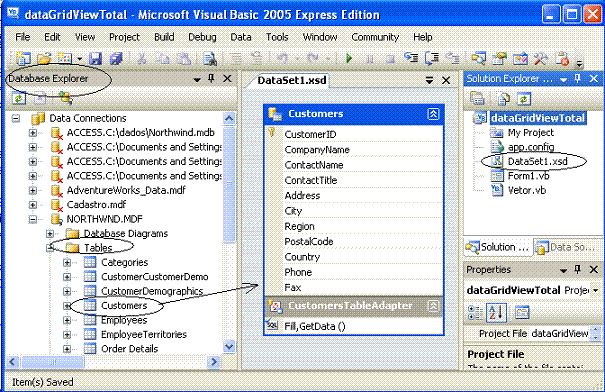Collapse the CustomersTableAdapter section
The height and width of the screenshot is (392, 605).
[433, 306]
